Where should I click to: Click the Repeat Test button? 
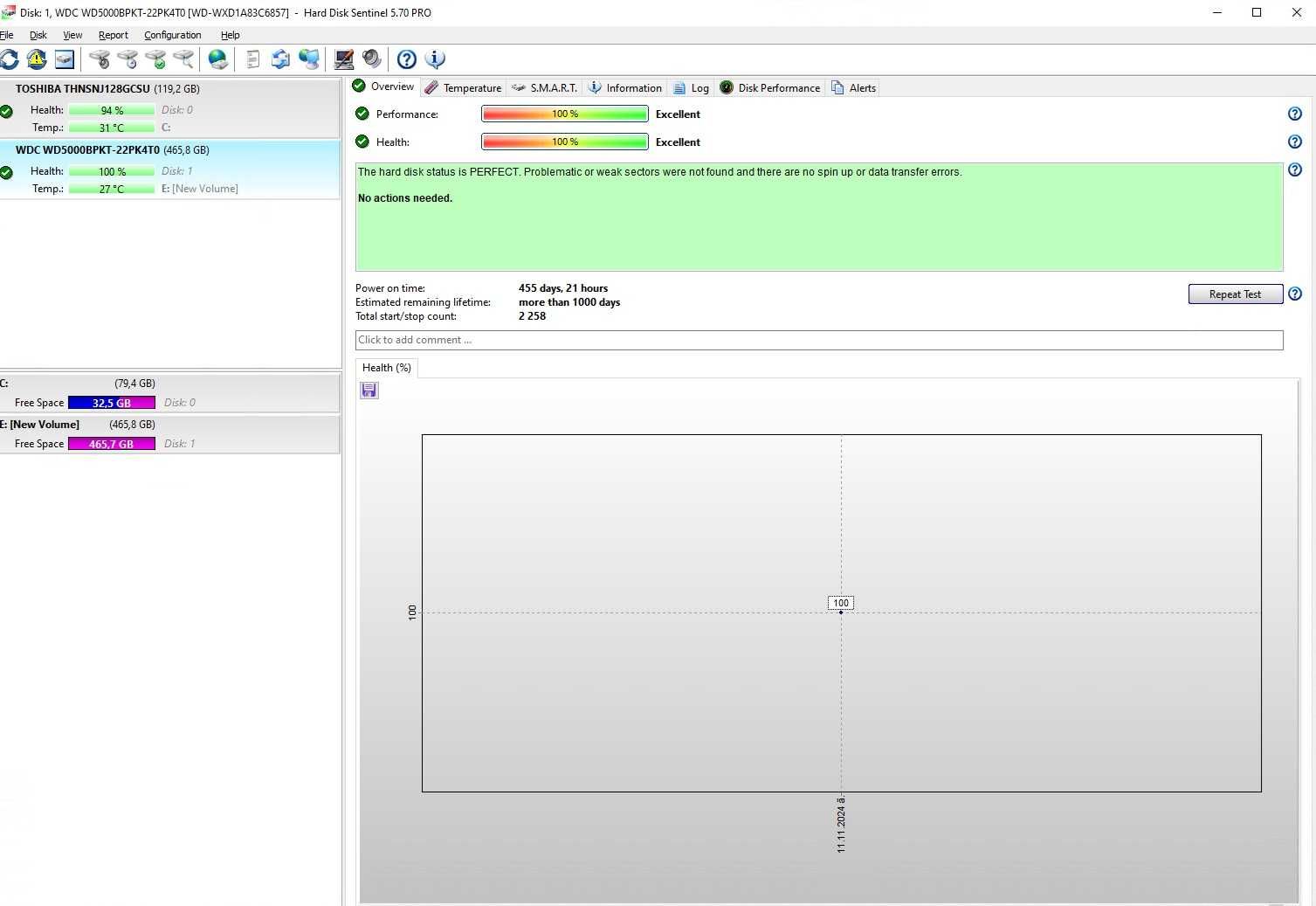tap(1235, 294)
